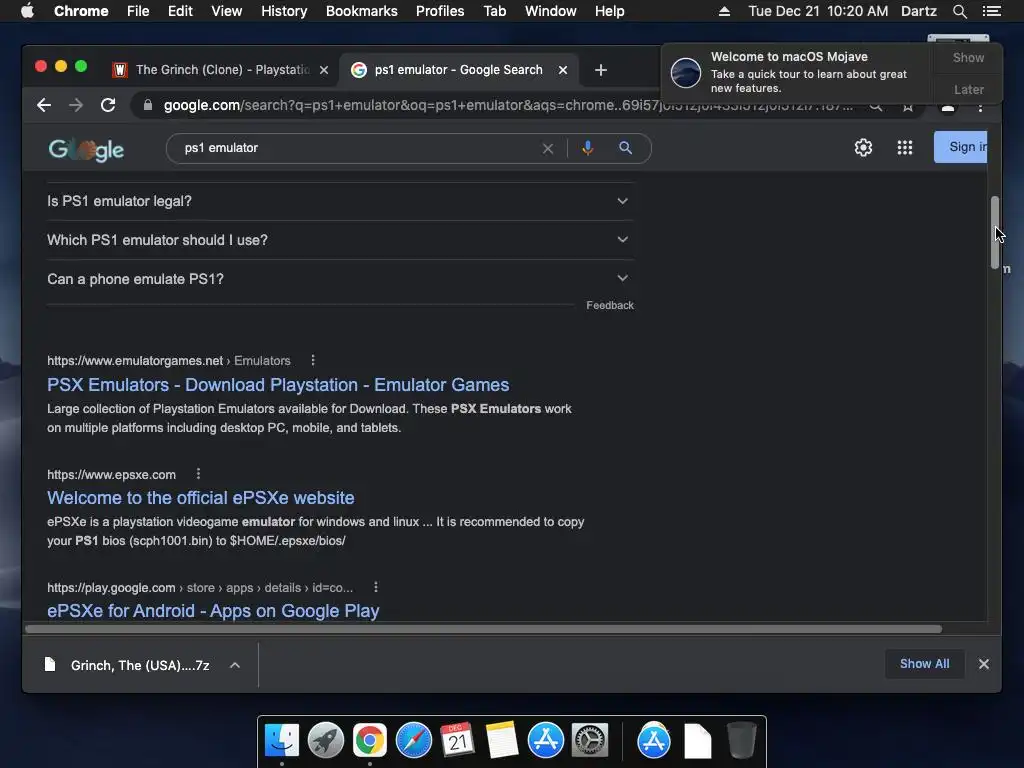Reload the current Google search page

[x=108, y=105]
